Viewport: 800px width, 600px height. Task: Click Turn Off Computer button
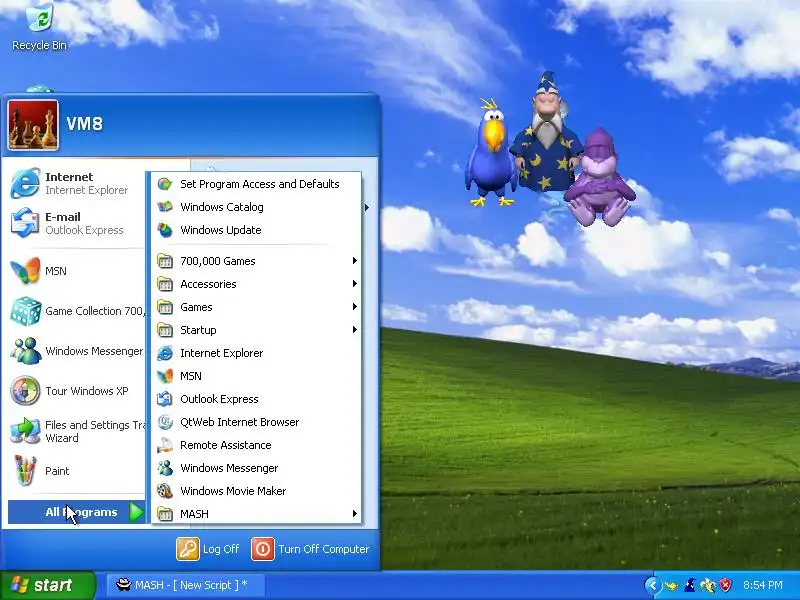tap(310, 549)
